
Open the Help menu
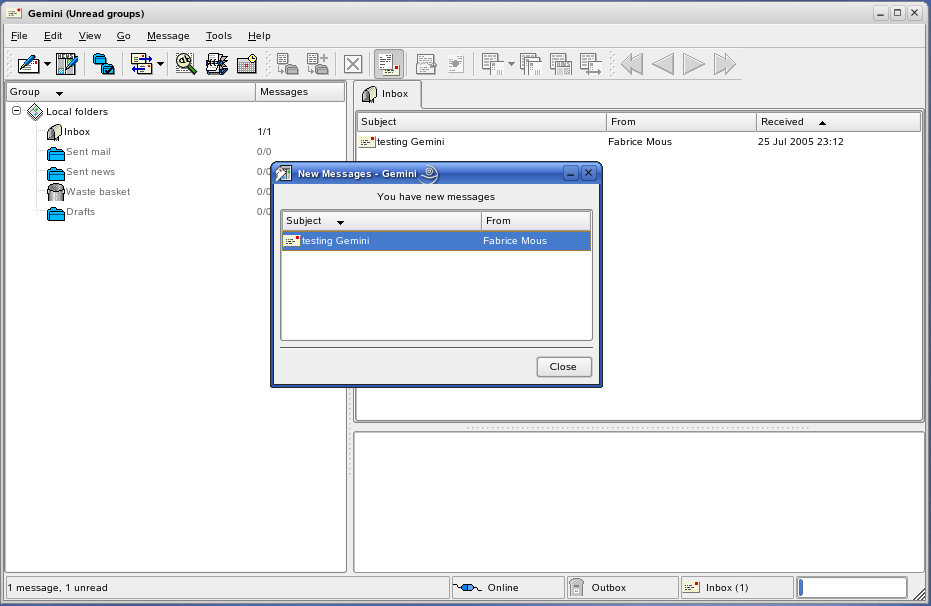(x=259, y=36)
